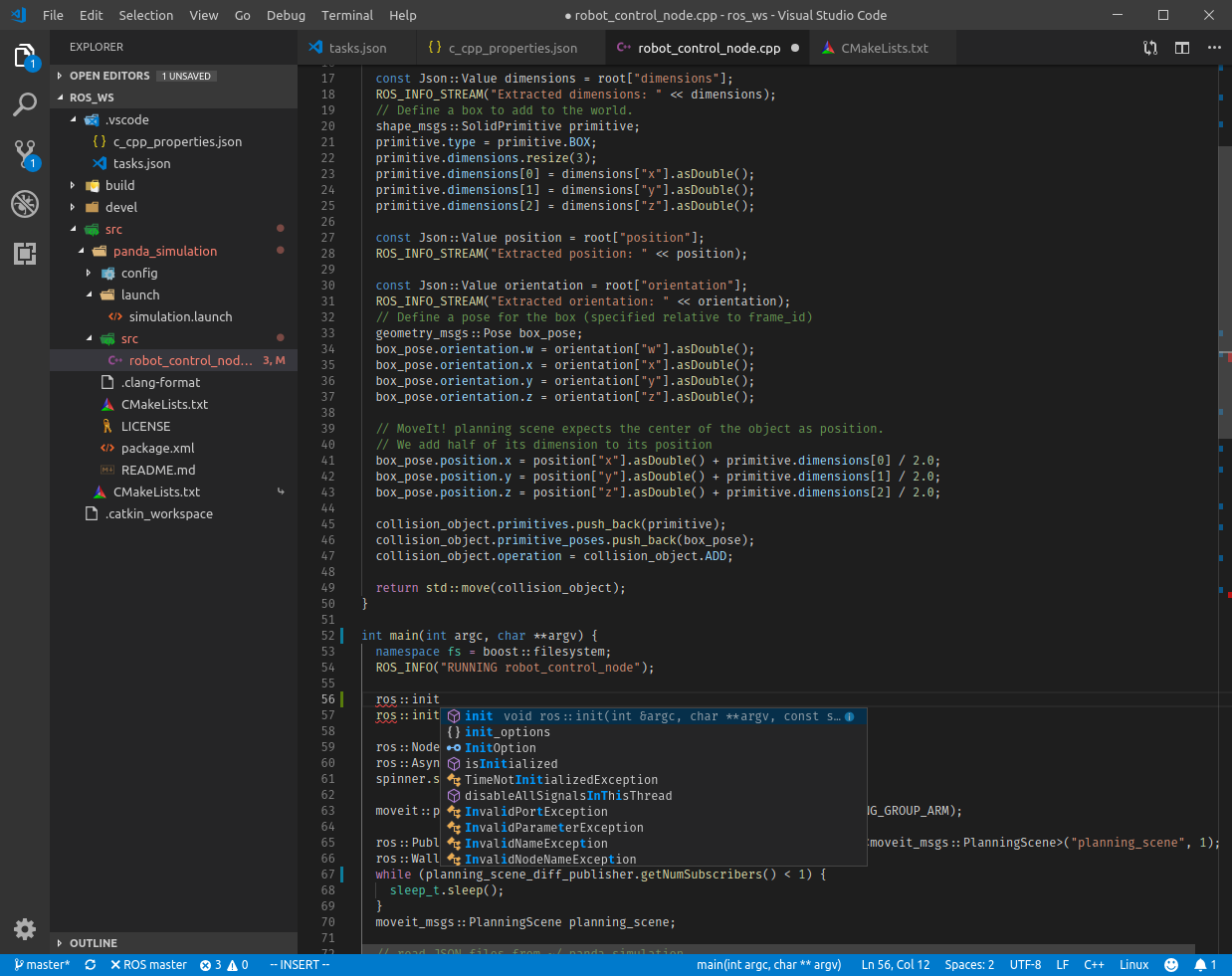
Task: Click 'Ln 56, Col 12' to go to line
Action: 899,964
